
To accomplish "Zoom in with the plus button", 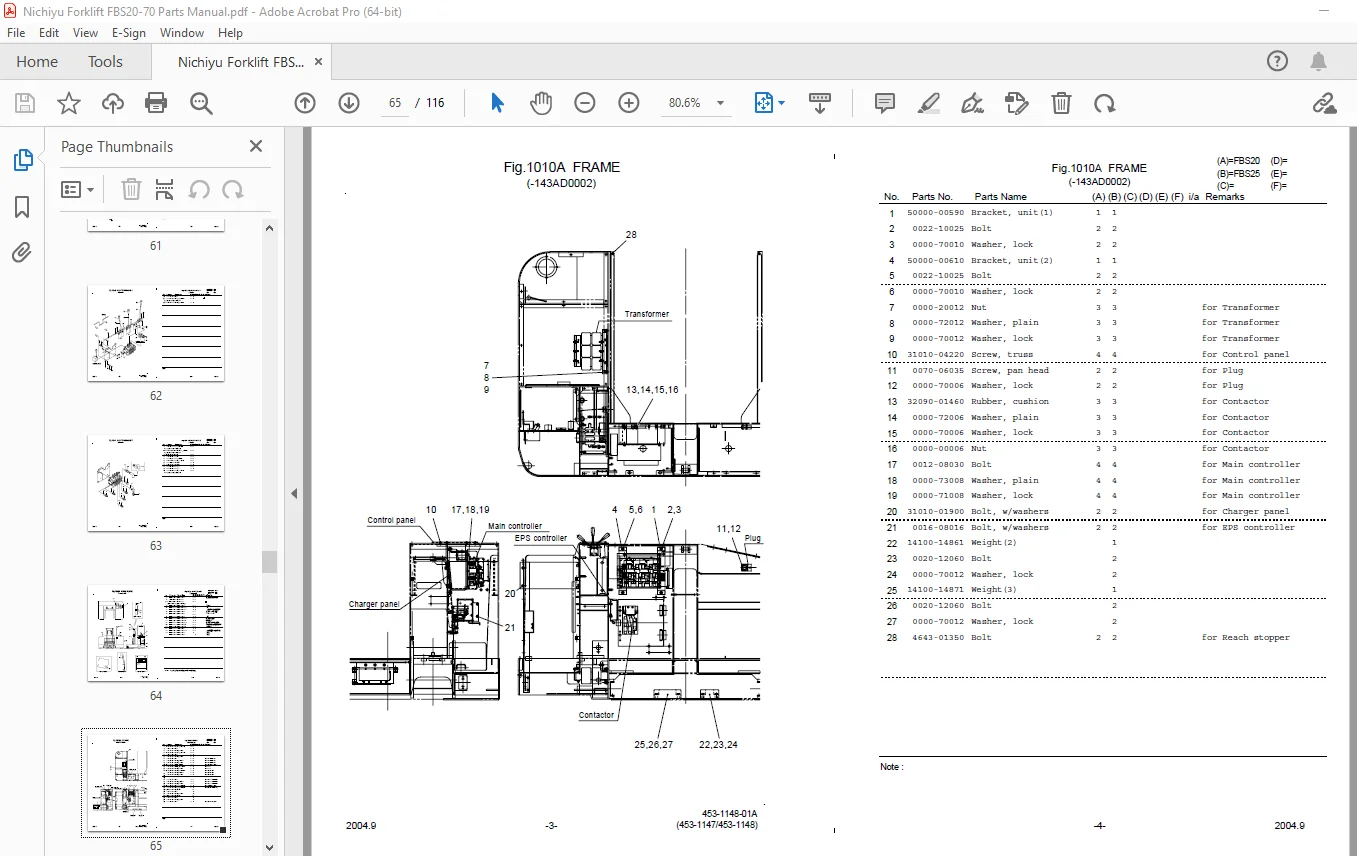I will pos(629,103).
